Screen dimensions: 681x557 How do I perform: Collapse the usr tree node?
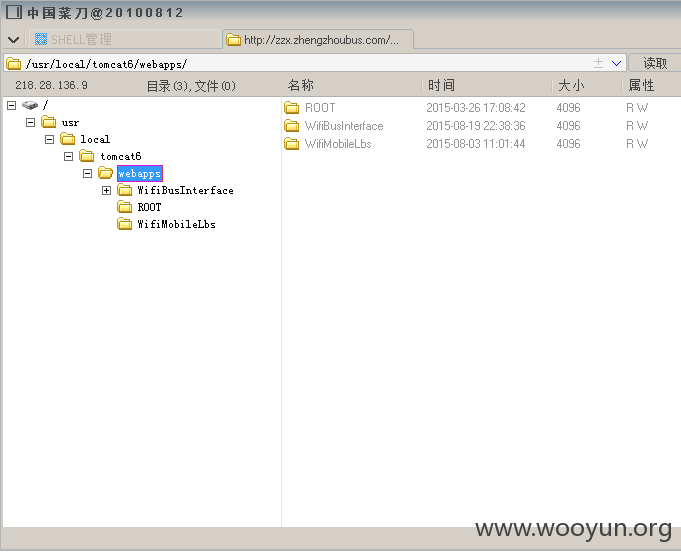30,123
